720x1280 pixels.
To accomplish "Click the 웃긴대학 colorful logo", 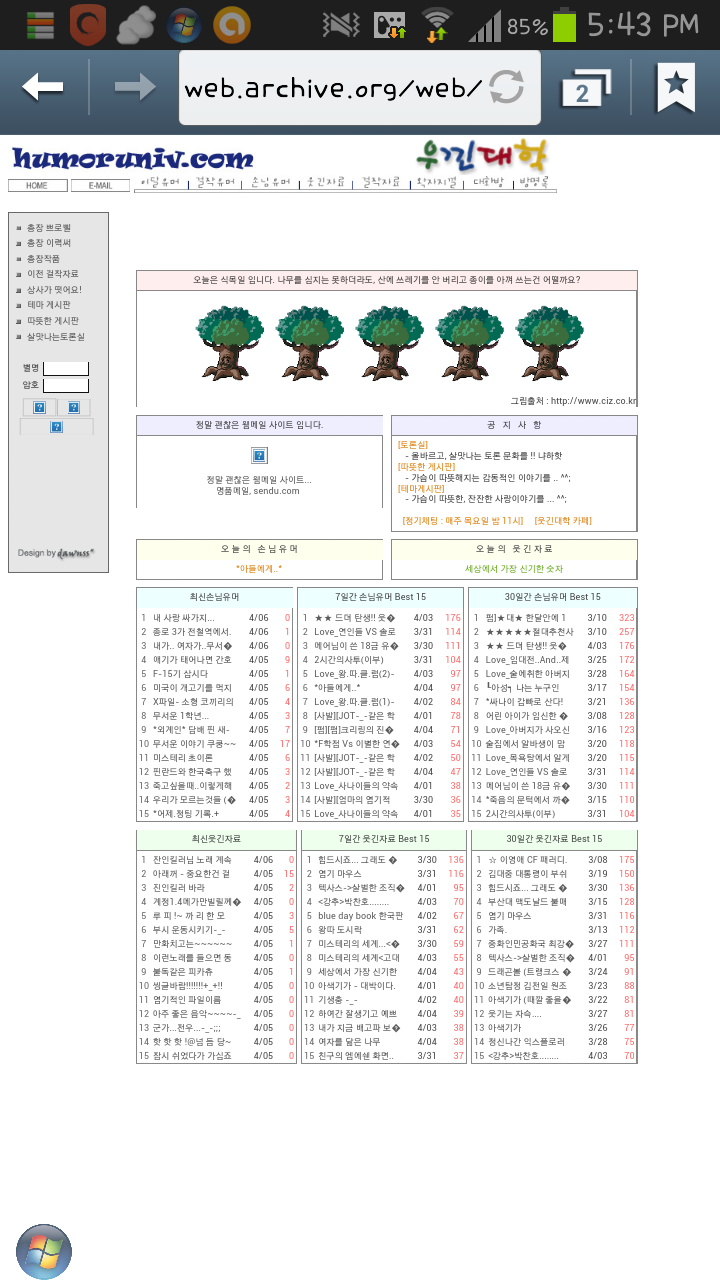I will (483, 156).
